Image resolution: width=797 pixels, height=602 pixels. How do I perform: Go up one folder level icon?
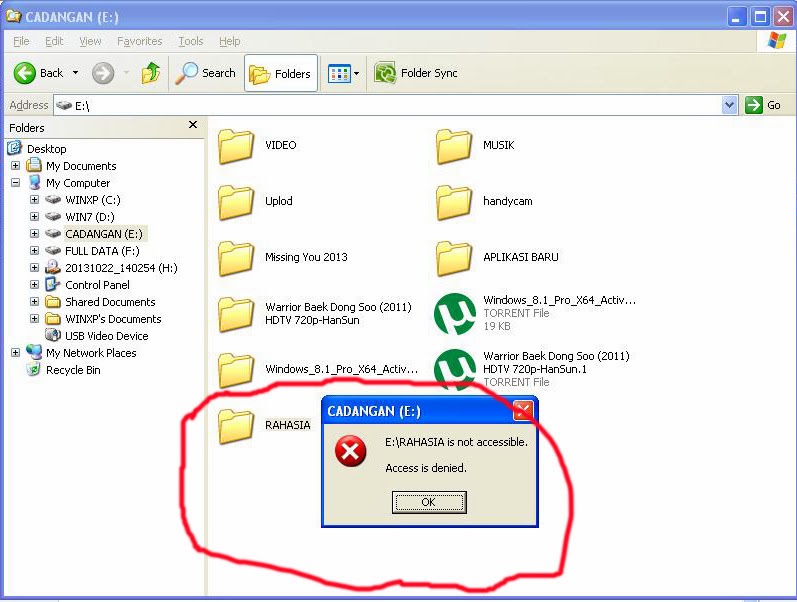click(150, 73)
